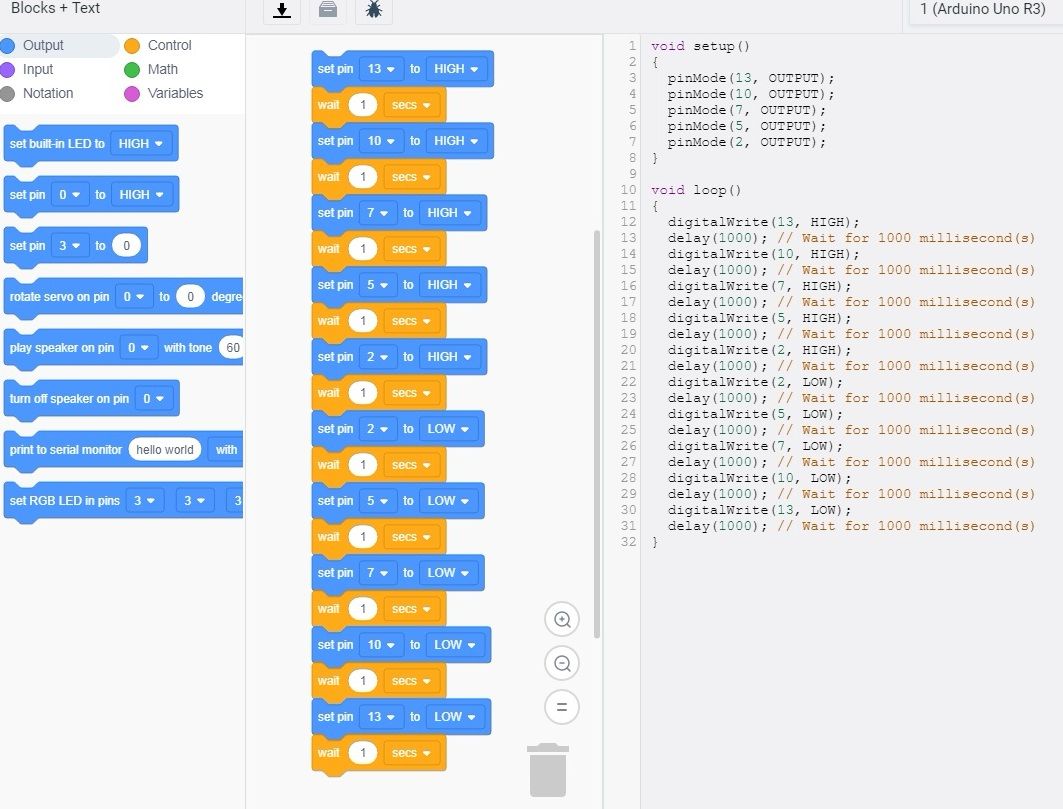Open the libraries icon in toolbar
This screenshot has width=1063, height=809.
(x=327, y=11)
